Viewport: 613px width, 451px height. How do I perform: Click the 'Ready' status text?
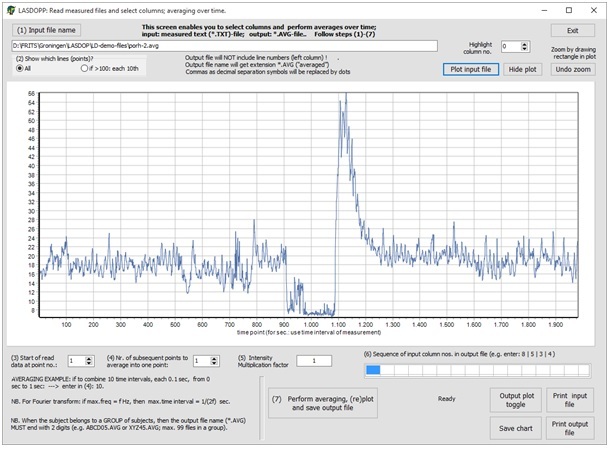tap(446, 399)
